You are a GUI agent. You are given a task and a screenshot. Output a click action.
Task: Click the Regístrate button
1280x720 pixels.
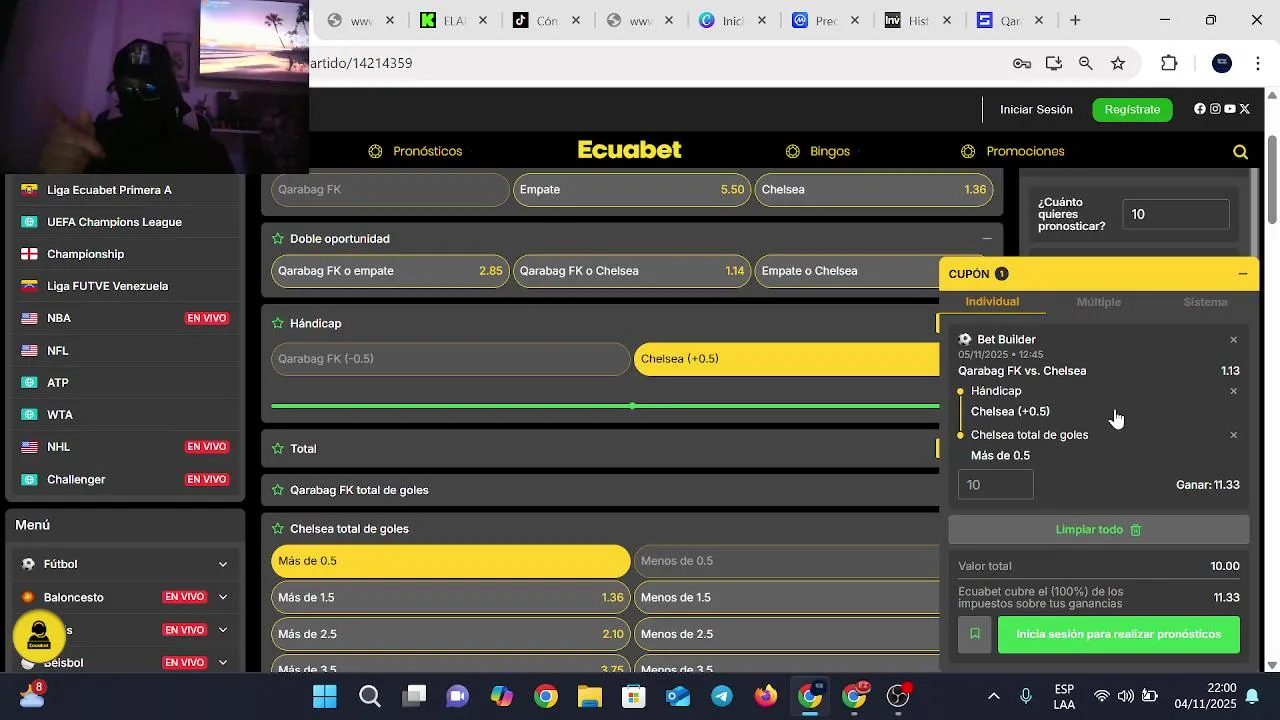click(1132, 109)
